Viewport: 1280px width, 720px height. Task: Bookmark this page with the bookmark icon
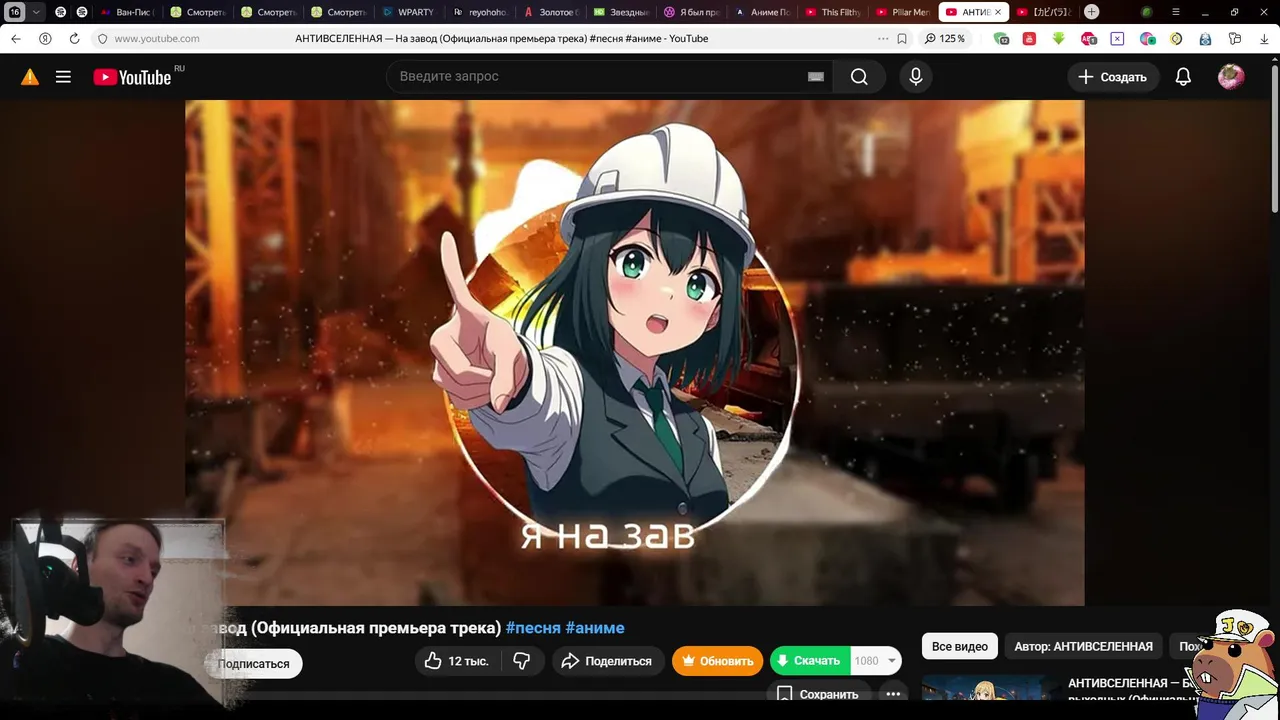click(902, 39)
